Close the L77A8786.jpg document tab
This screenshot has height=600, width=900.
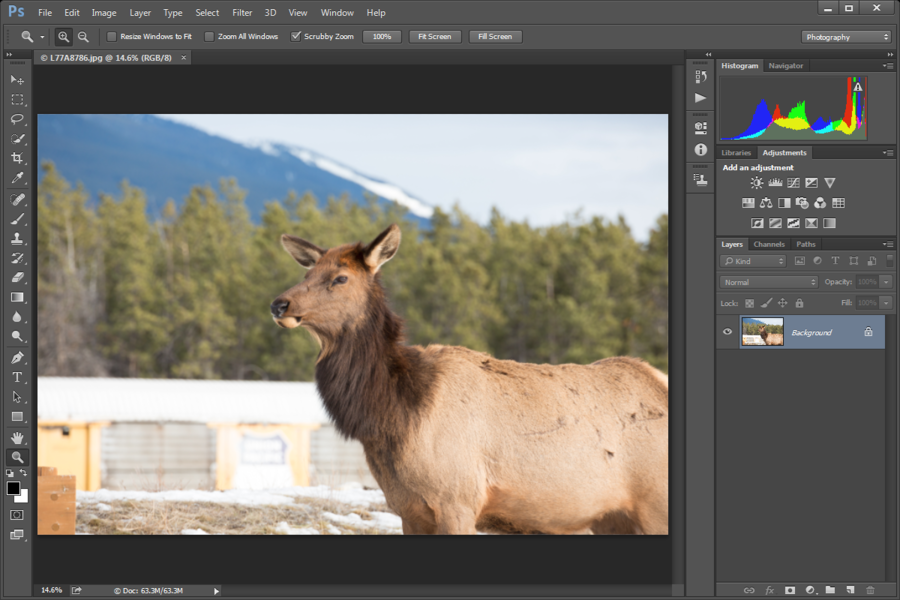184,57
